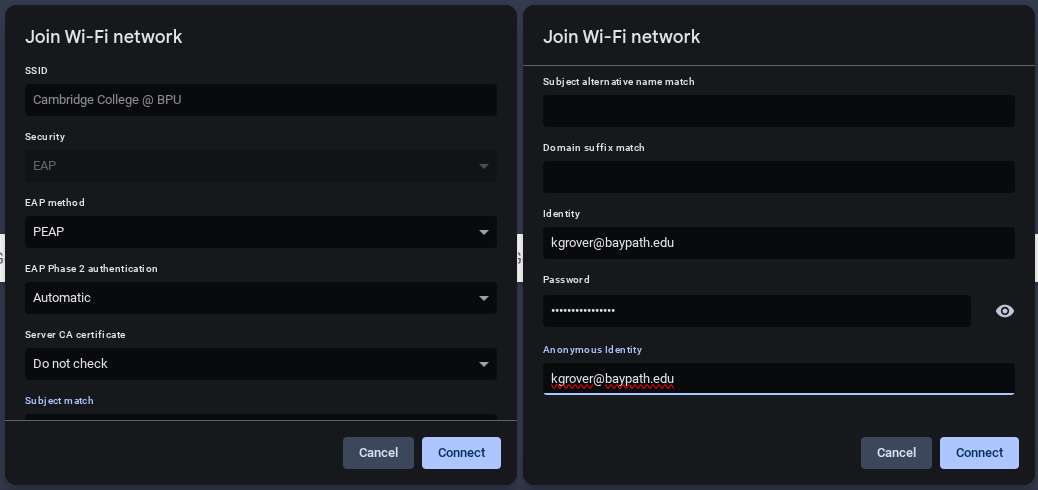Click the disabled Security dropdown showing EAP
1038x490 pixels.
(x=260, y=166)
